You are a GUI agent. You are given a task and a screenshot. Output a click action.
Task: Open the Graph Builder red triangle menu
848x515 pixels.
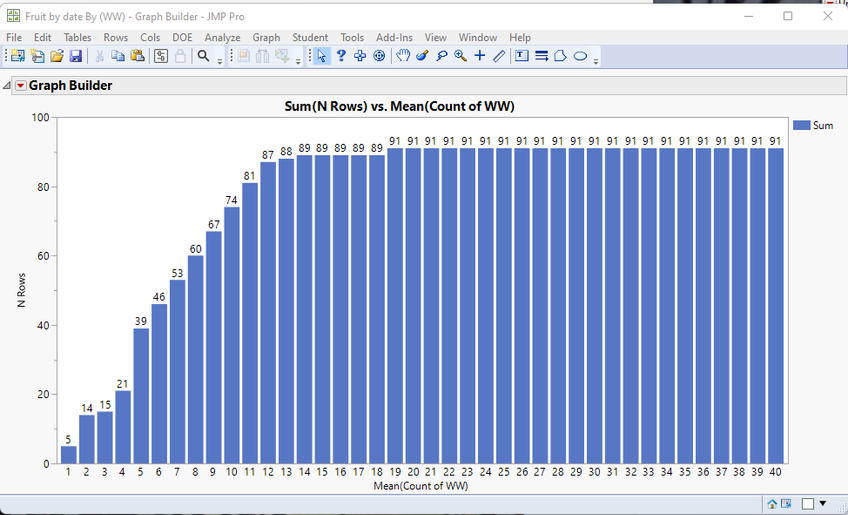(21, 86)
